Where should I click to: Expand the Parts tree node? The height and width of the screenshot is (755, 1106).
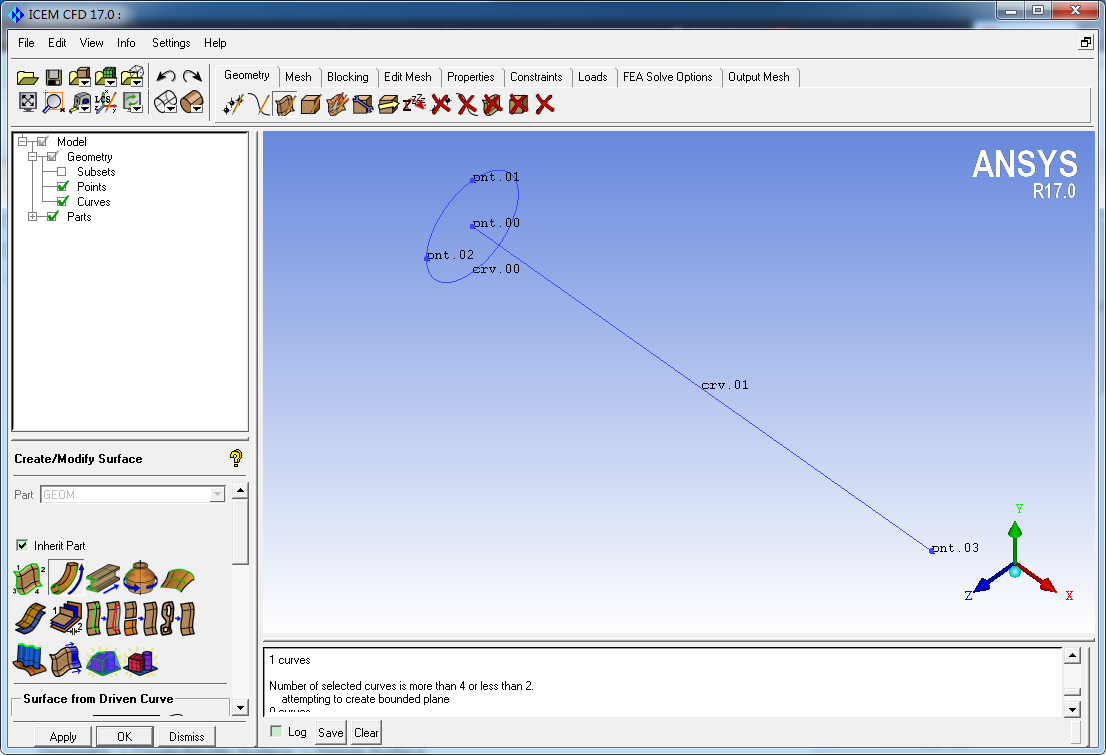coord(32,217)
